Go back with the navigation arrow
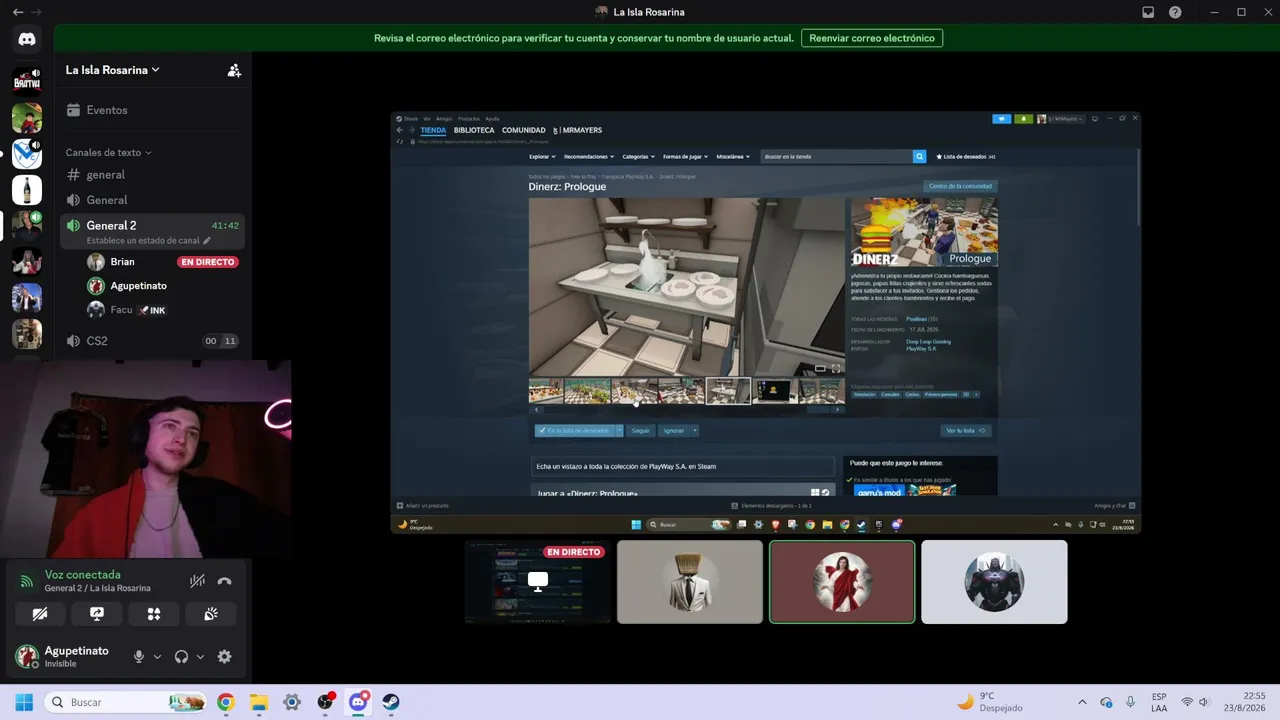The width and height of the screenshot is (1280, 720). 18,12
